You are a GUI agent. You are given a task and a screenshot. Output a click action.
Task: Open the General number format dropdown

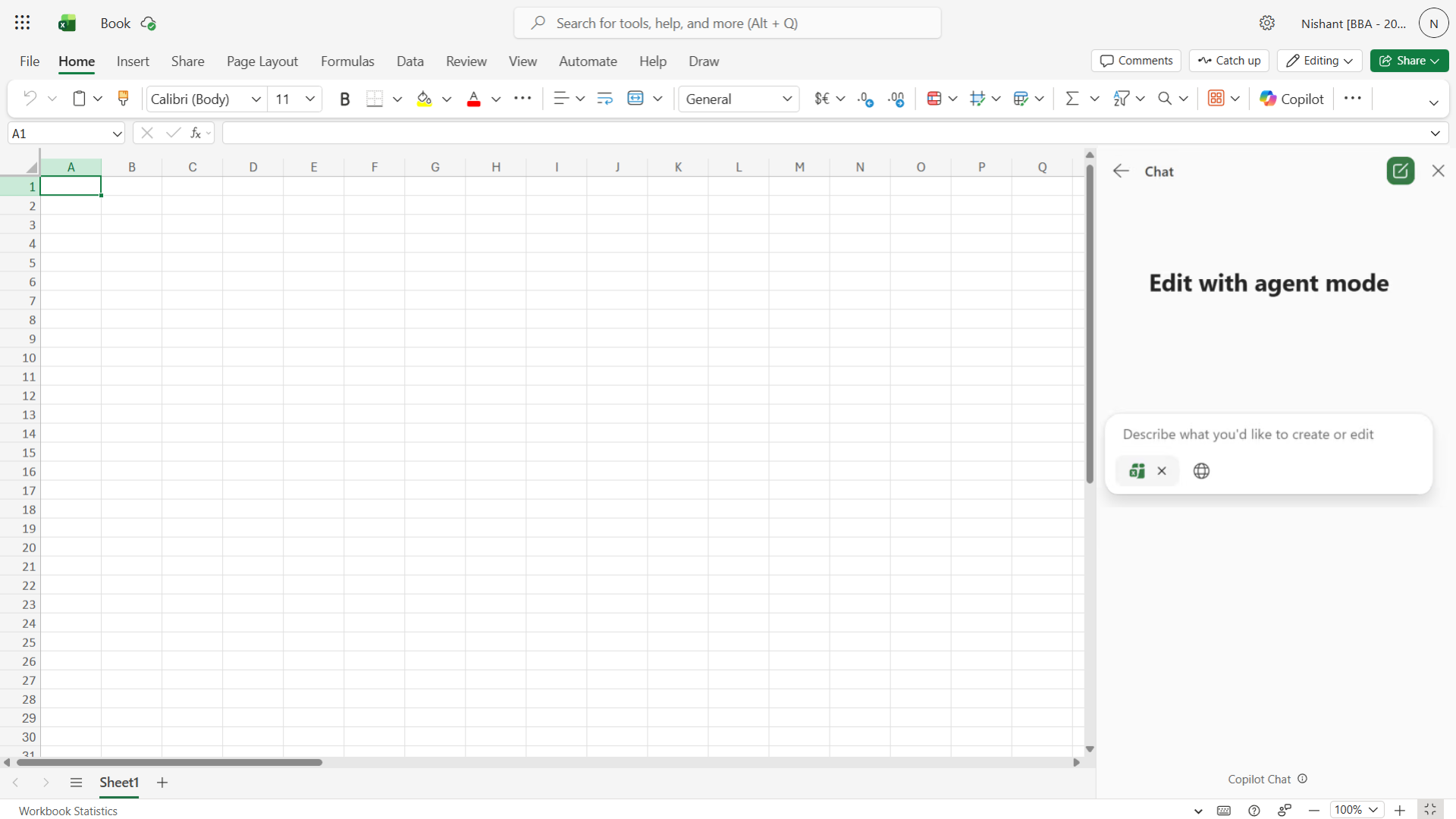click(788, 99)
